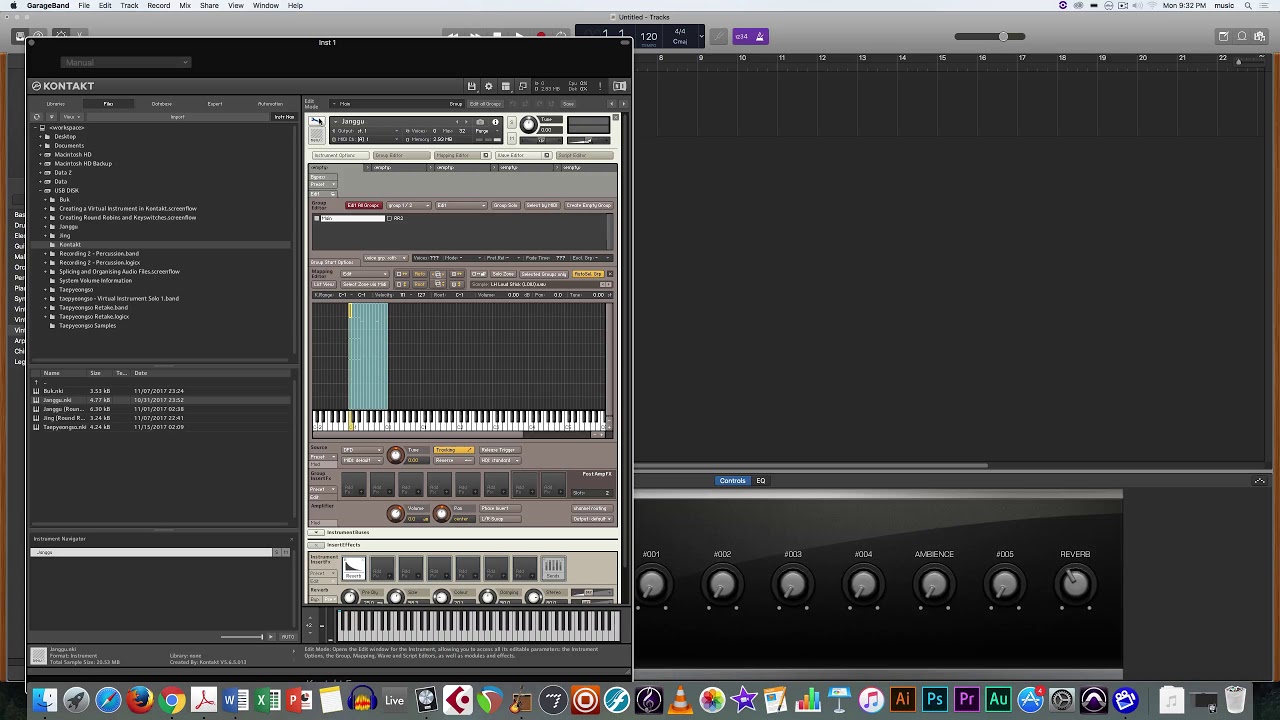The image size is (1280, 720).
Task: Click the Release Trigger button
Action: tap(498, 450)
